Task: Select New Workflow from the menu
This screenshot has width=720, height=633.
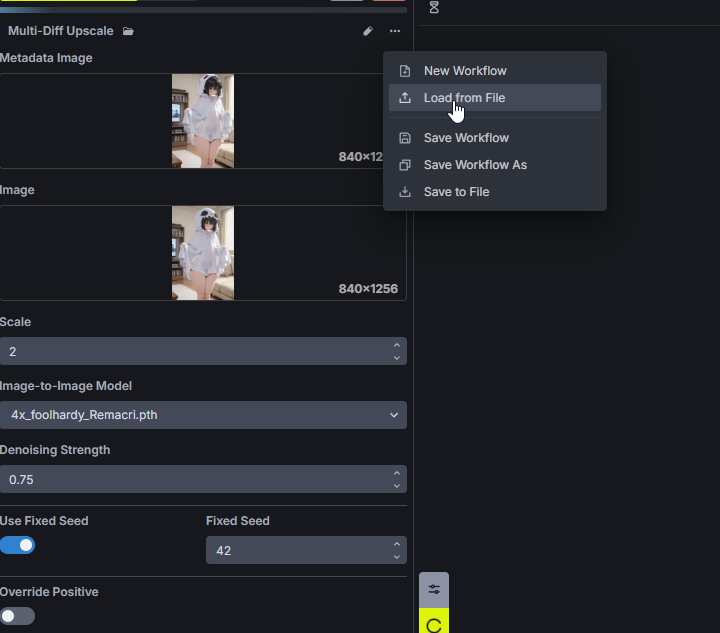Action: (465, 71)
